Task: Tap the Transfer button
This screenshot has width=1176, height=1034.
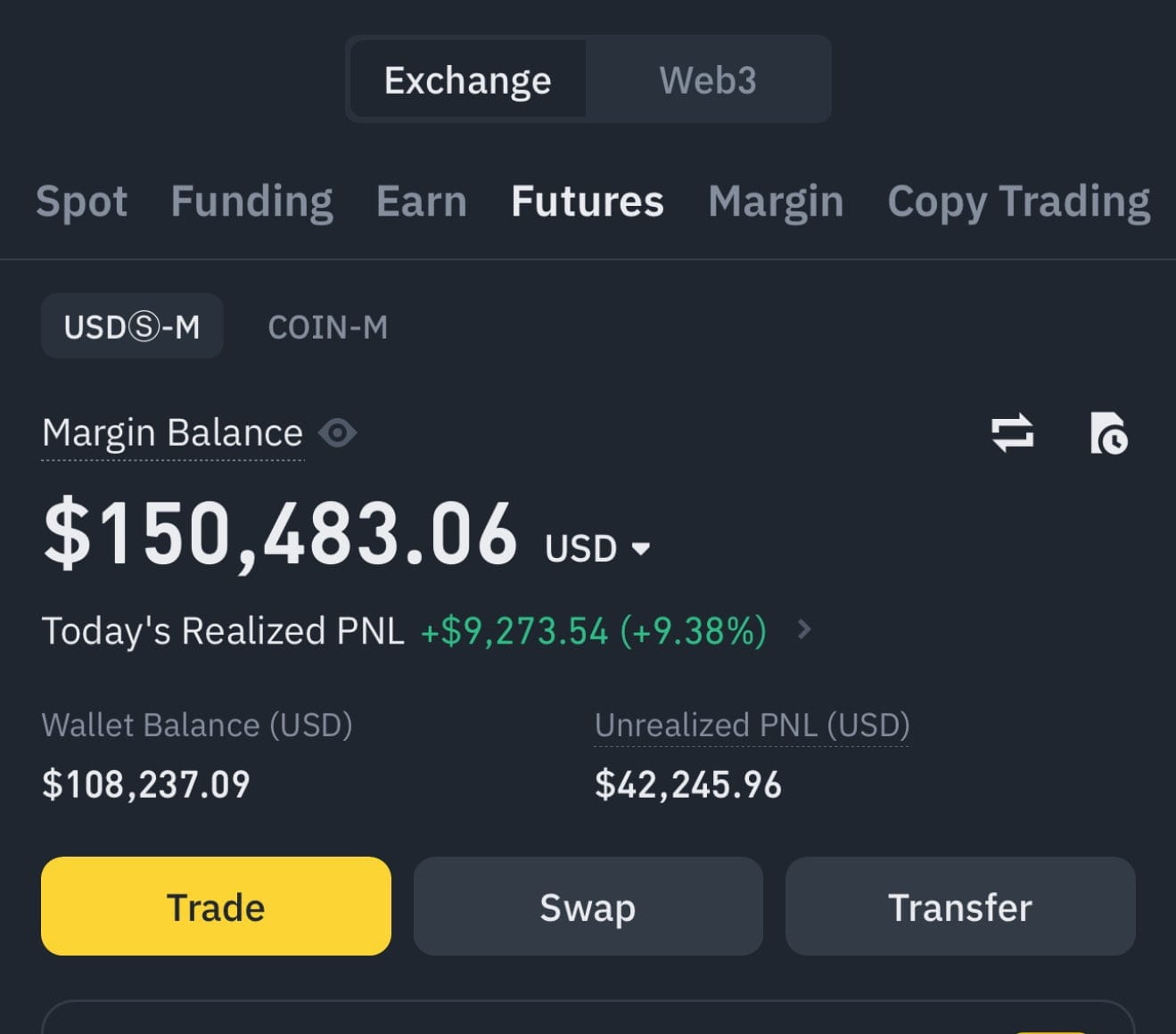Action: [x=960, y=907]
